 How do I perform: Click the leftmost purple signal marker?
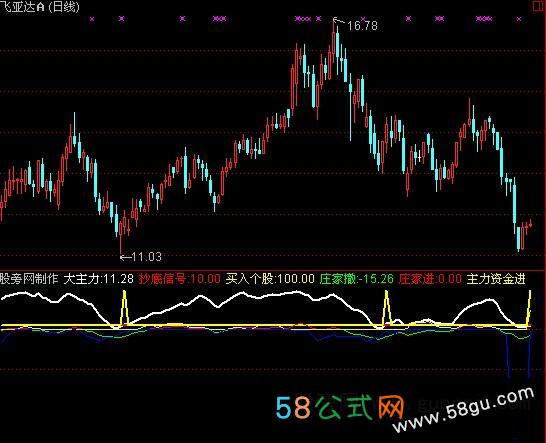tap(92, 19)
